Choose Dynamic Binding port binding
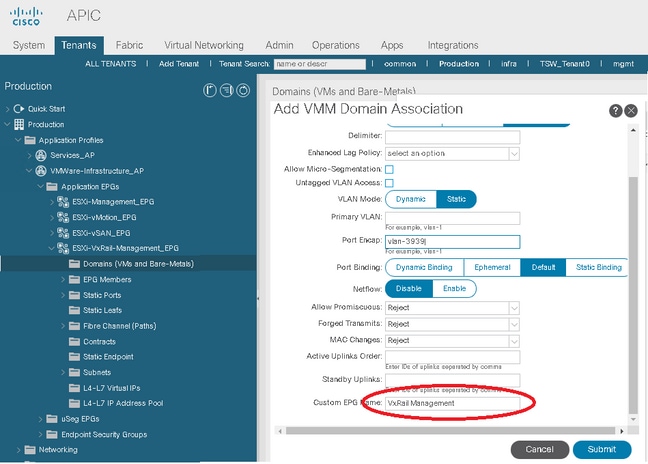The image size is (648, 464). click(424, 267)
